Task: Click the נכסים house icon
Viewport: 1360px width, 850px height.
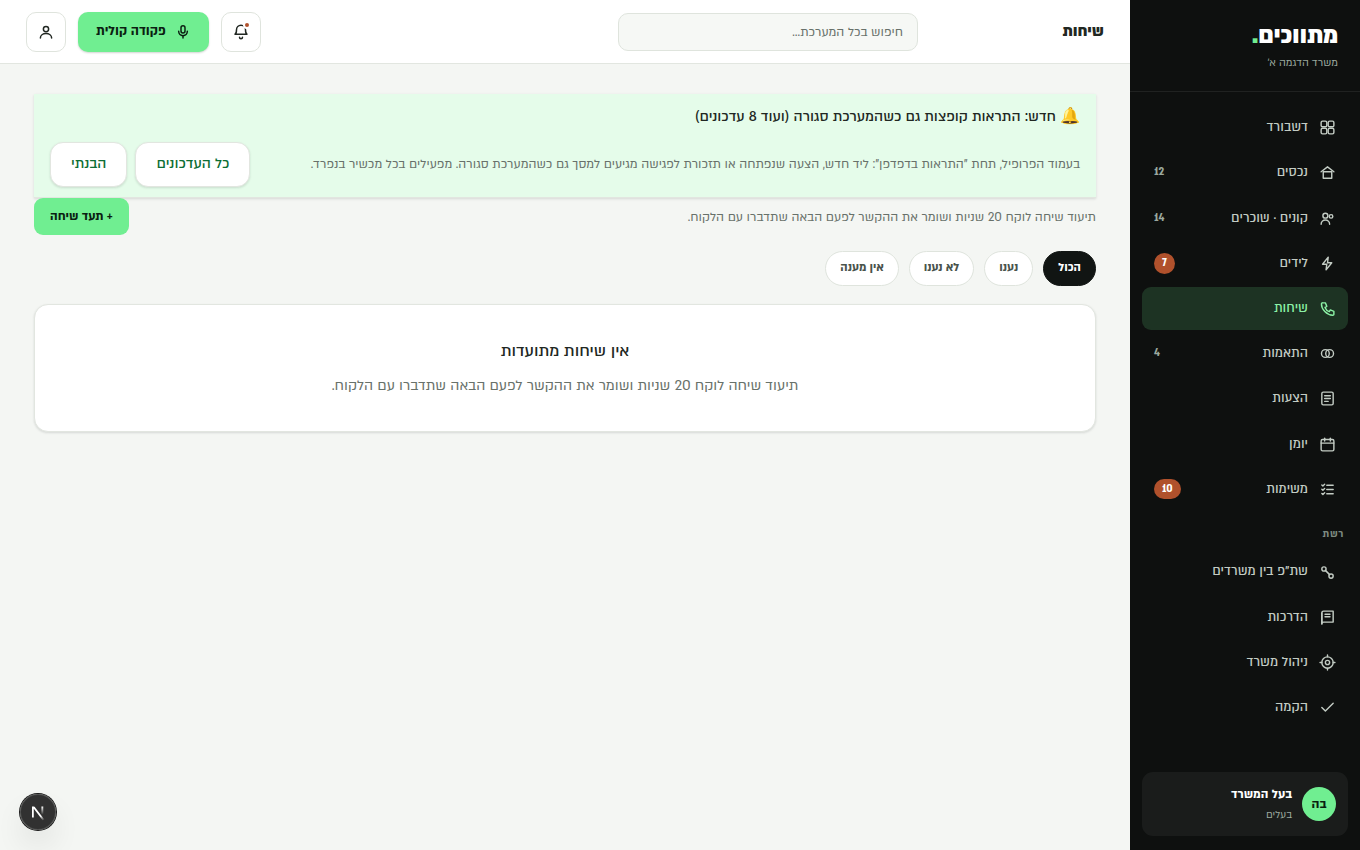Action: tap(1327, 172)
